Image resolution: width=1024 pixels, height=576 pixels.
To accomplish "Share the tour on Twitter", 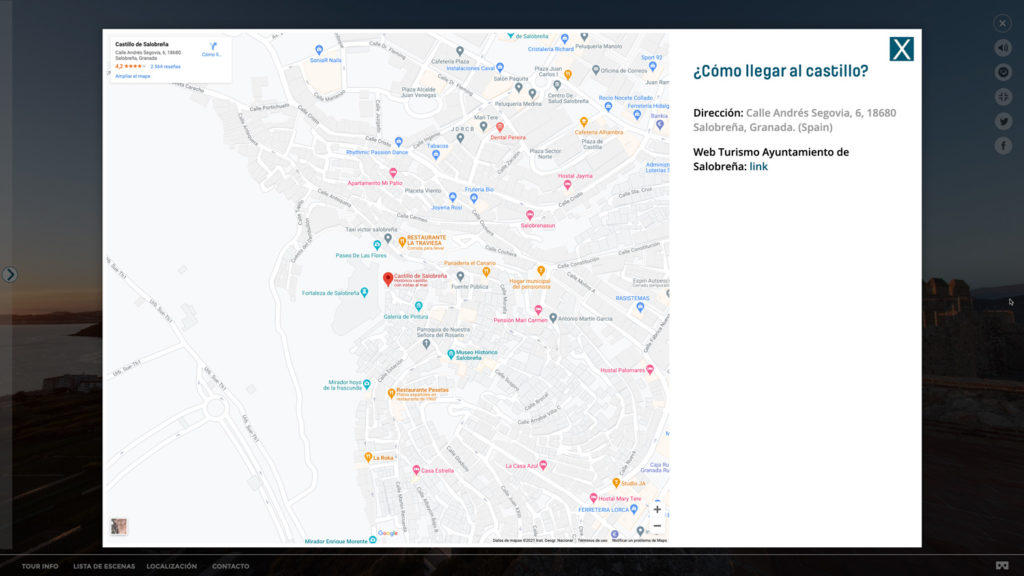I will click(x=1003, y=121).
